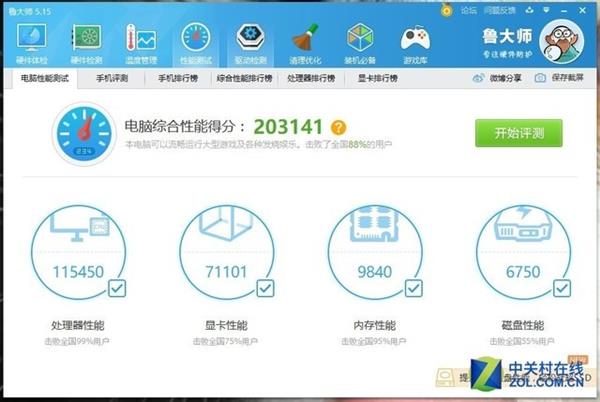Switch to the 电脑性能测试 tab

click(44, 78)
